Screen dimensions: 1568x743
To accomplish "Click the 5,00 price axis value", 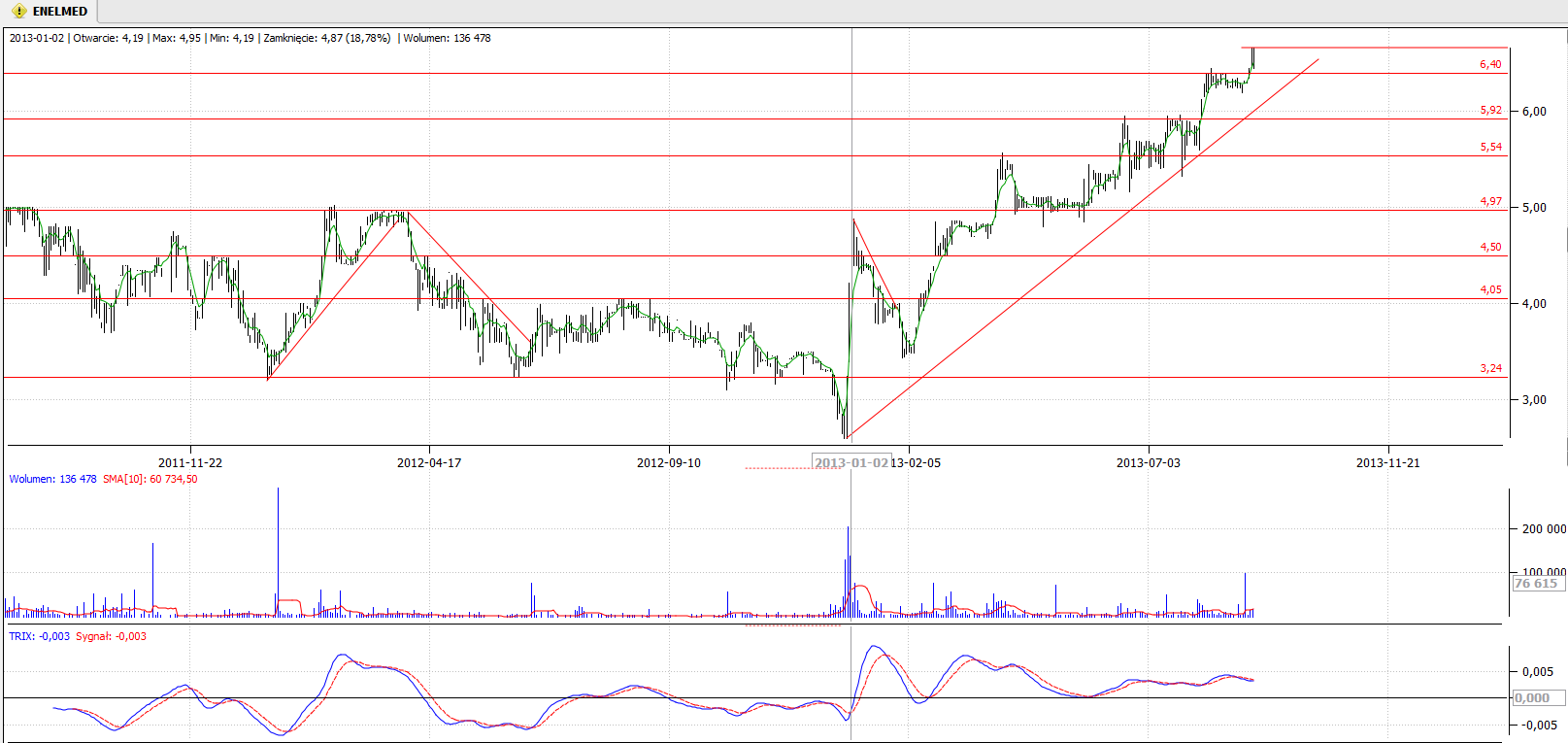I will [x=1534, y=207].
